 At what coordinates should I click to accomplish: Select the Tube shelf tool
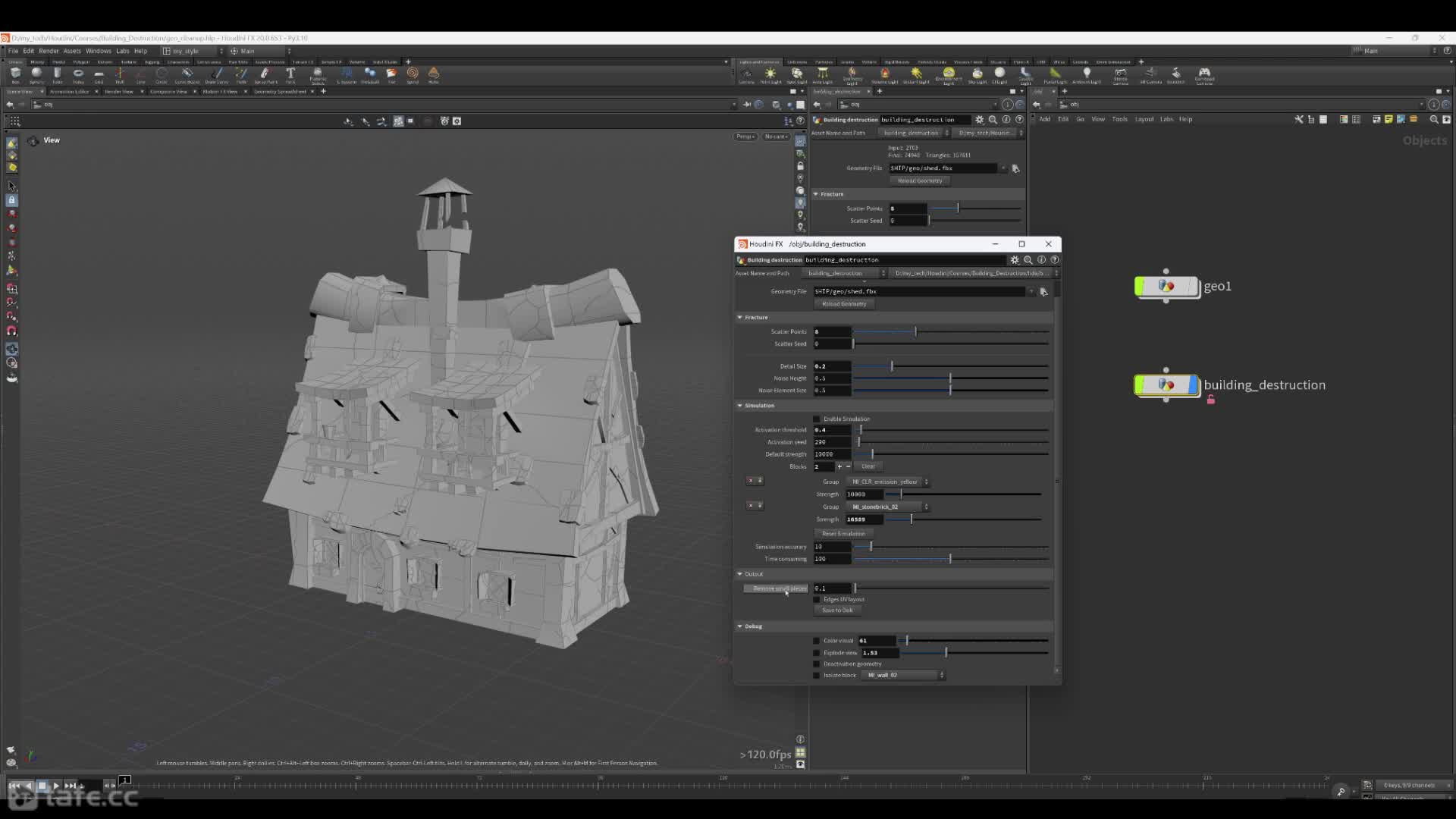tap(57, 75)
